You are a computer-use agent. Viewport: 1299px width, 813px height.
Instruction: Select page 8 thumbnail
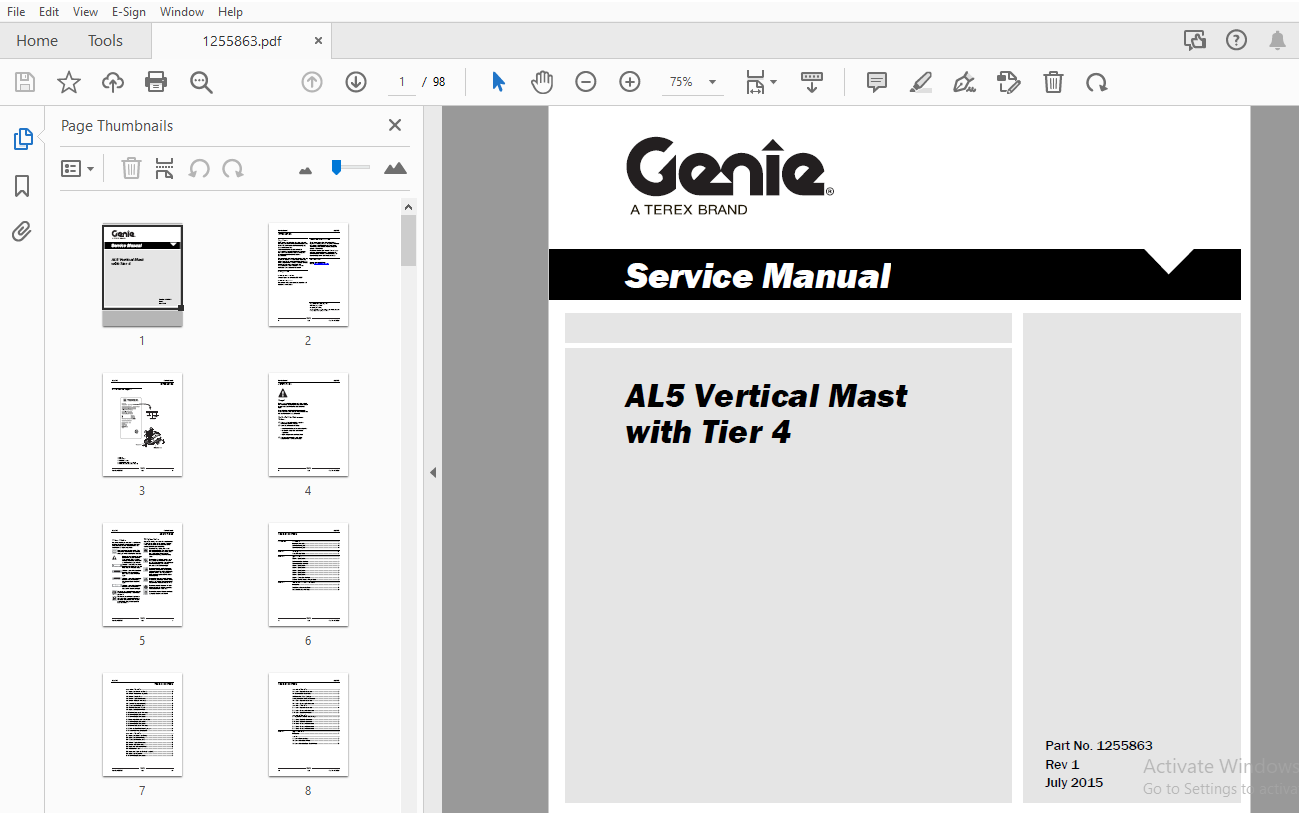click(x=308, y=725)
